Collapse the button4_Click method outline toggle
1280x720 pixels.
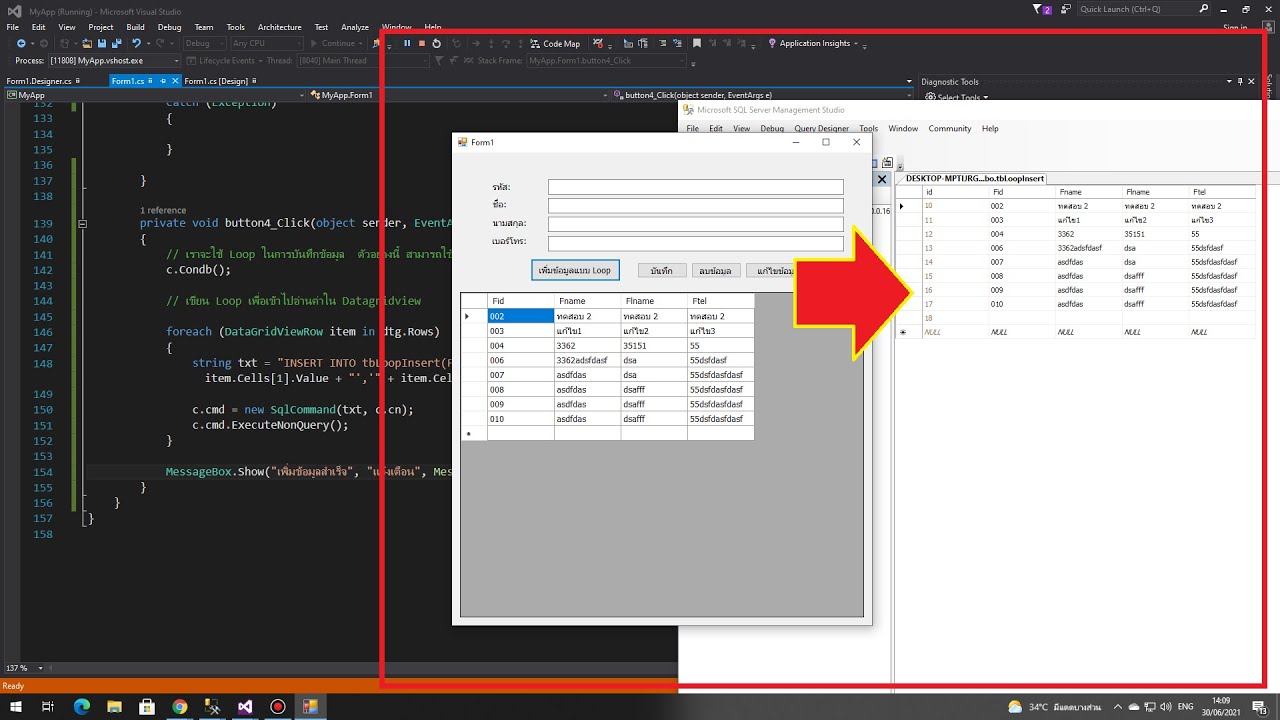82,224
